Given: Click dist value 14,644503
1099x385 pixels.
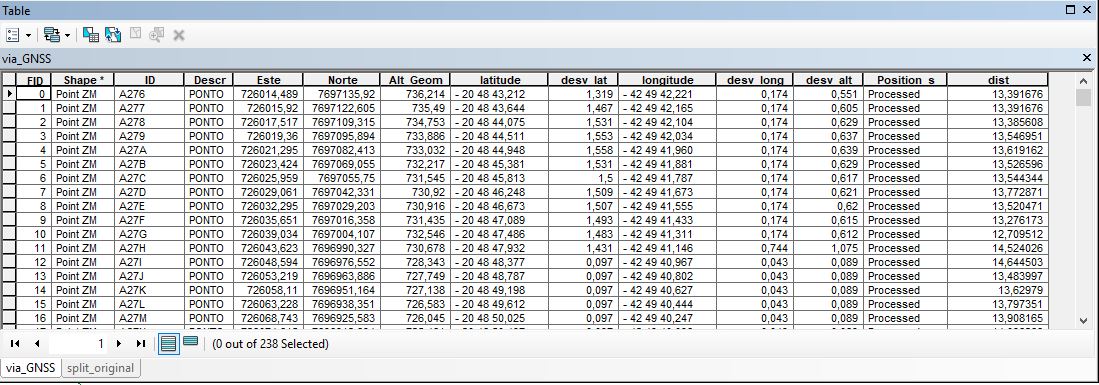Looking at the screenshot, I should (x=997, y=262).
